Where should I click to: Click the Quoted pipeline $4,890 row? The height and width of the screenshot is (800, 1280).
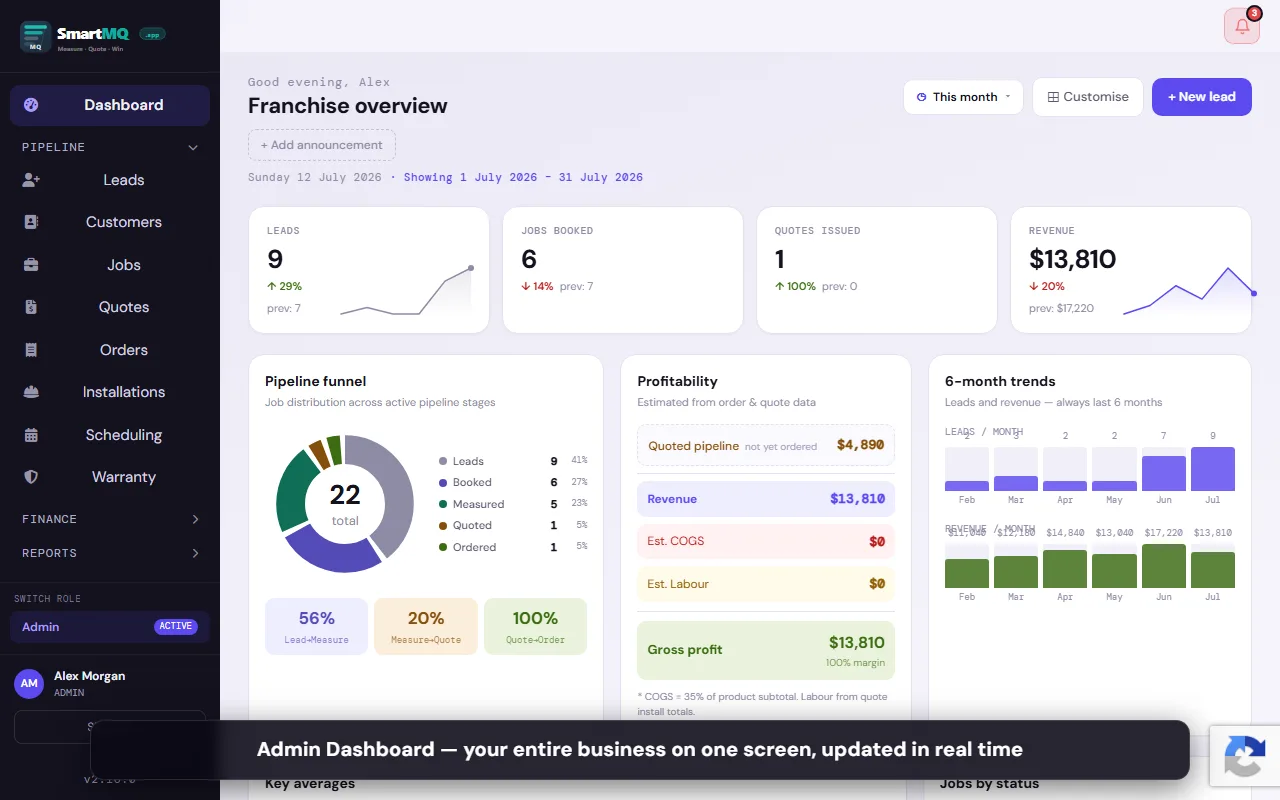coord(766,445)
